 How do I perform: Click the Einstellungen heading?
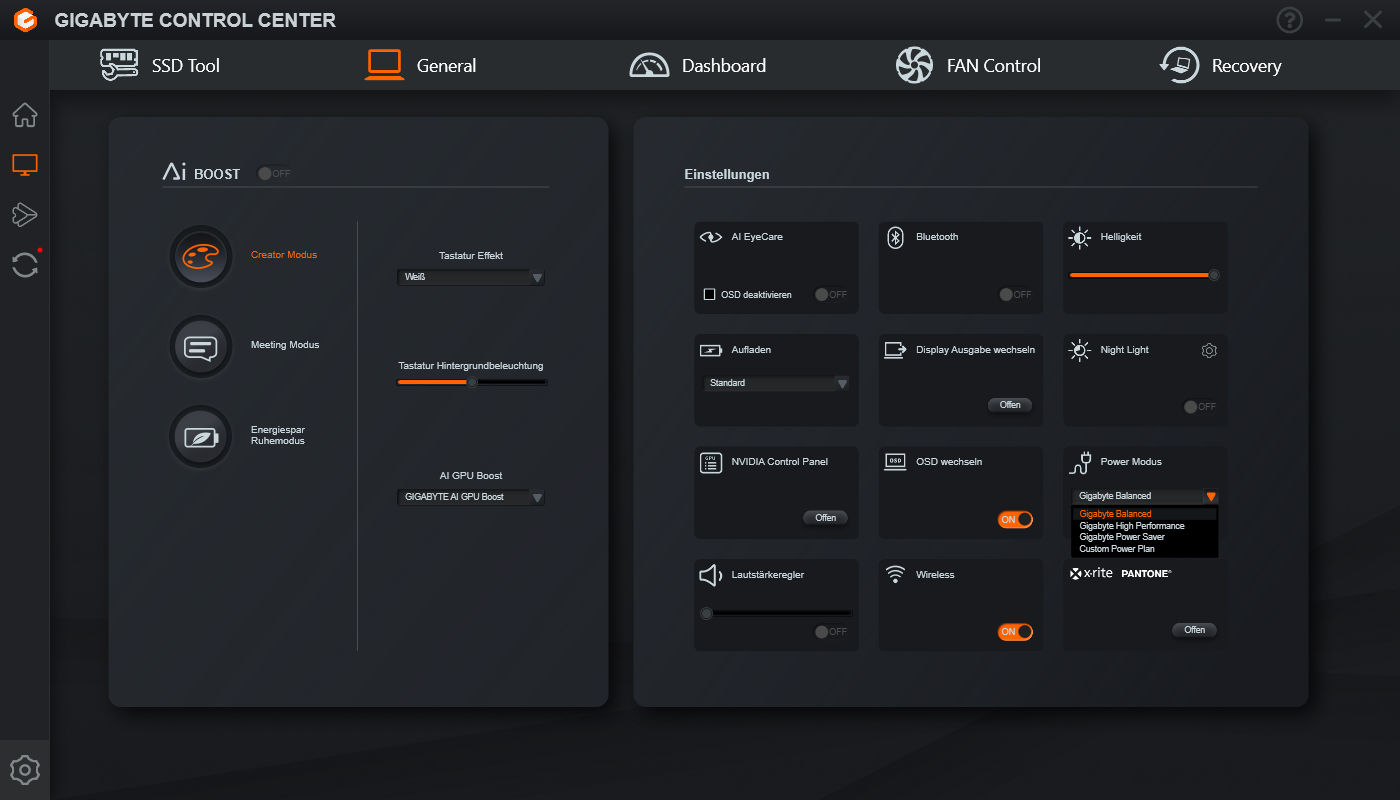coord(727,175)
